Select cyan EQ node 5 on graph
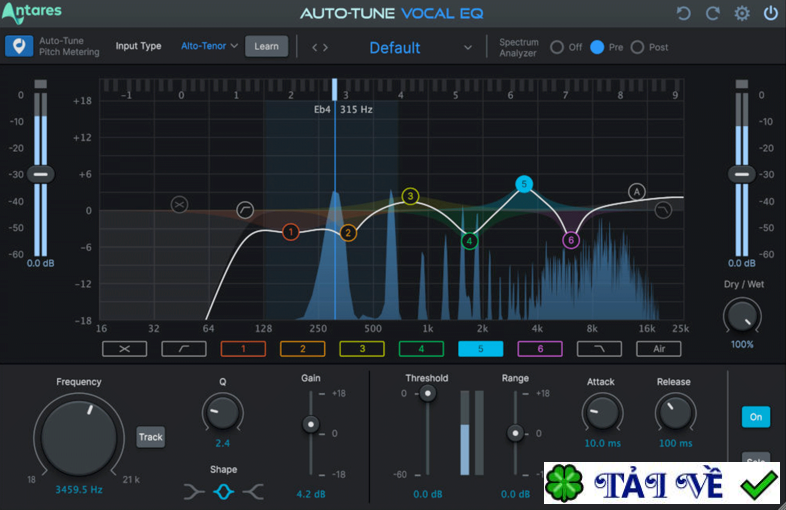This screenshot has width=786, height=510. (x=524, y=184)
